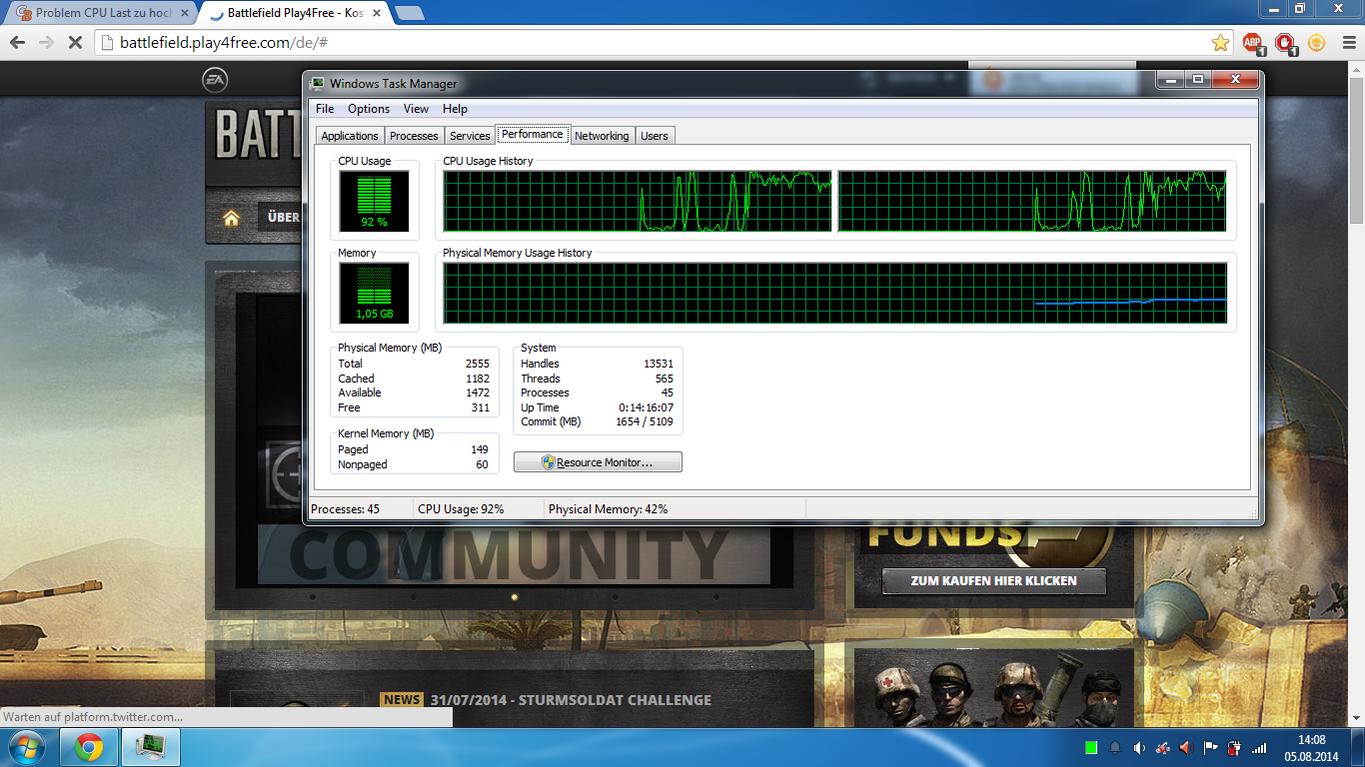Viewport: 1365px width, 767px height.
Task: Click green CPU meter tray icon
Action: 1091,747
